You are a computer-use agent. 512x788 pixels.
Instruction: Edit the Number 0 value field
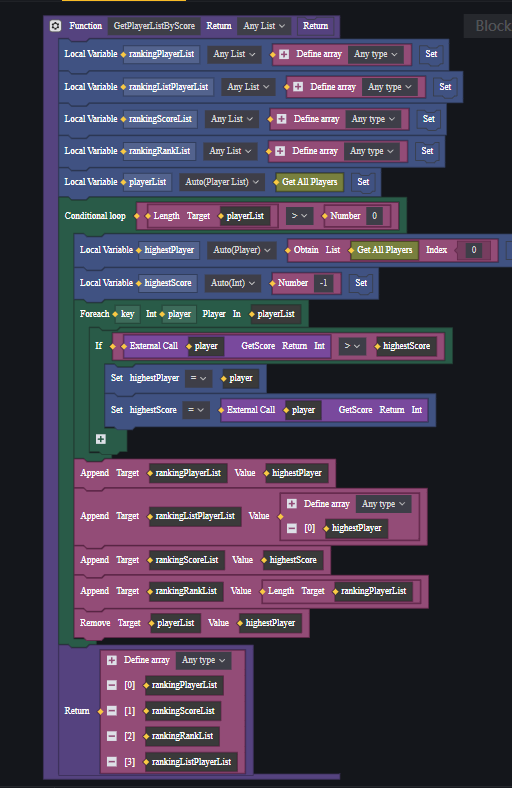(x=374, y=216)
